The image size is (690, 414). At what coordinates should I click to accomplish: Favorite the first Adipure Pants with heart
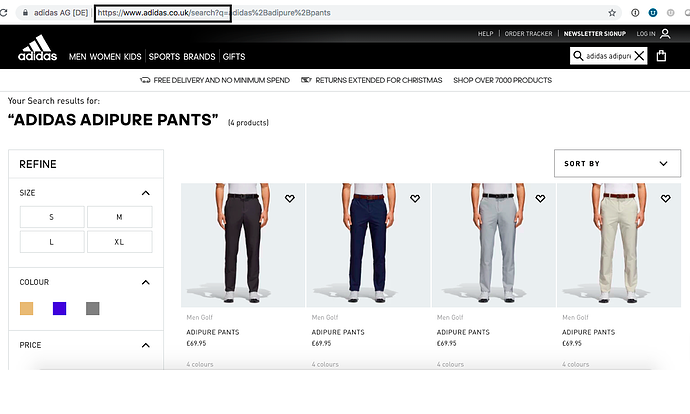pos(290,198)
